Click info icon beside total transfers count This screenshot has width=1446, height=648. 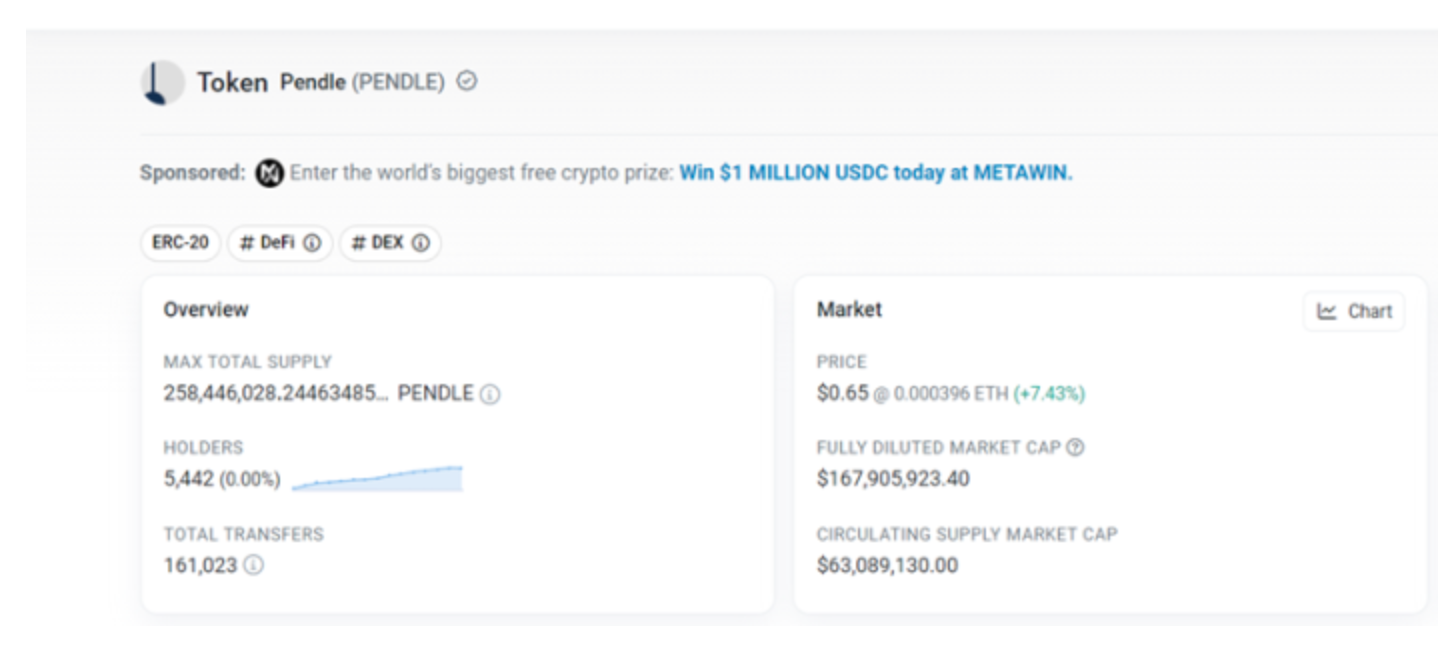pyautogui.click(x=254, y=566)
